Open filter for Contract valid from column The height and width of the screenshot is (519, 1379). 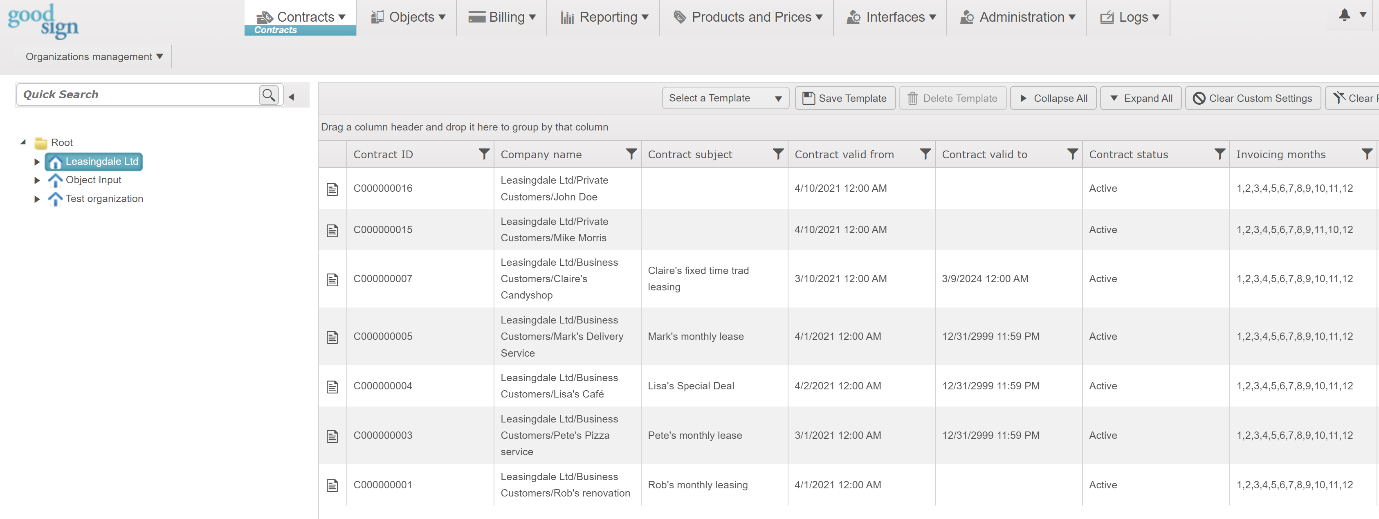[x=925, y=154]
